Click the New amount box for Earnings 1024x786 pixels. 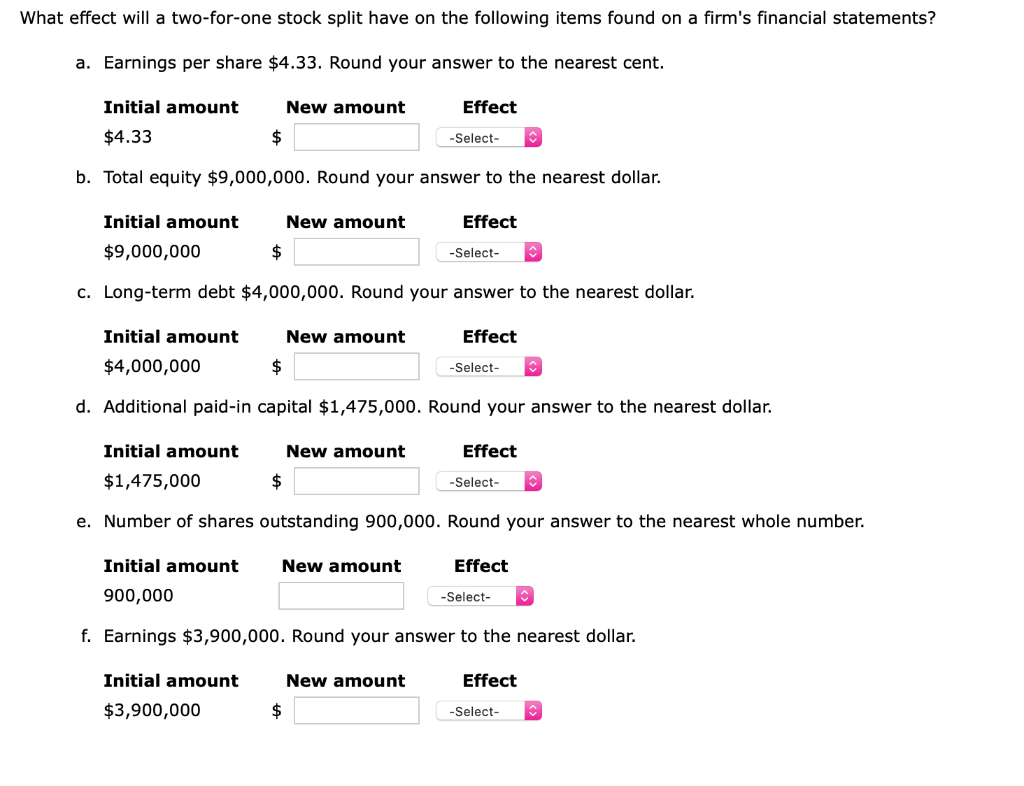pyautogui.click(x=356, y=710)
